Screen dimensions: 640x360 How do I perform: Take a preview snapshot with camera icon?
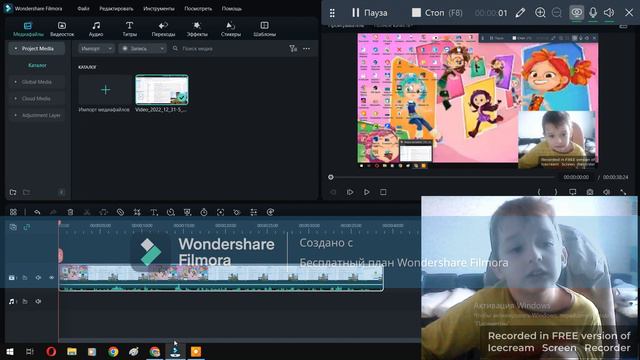[589, 192]
